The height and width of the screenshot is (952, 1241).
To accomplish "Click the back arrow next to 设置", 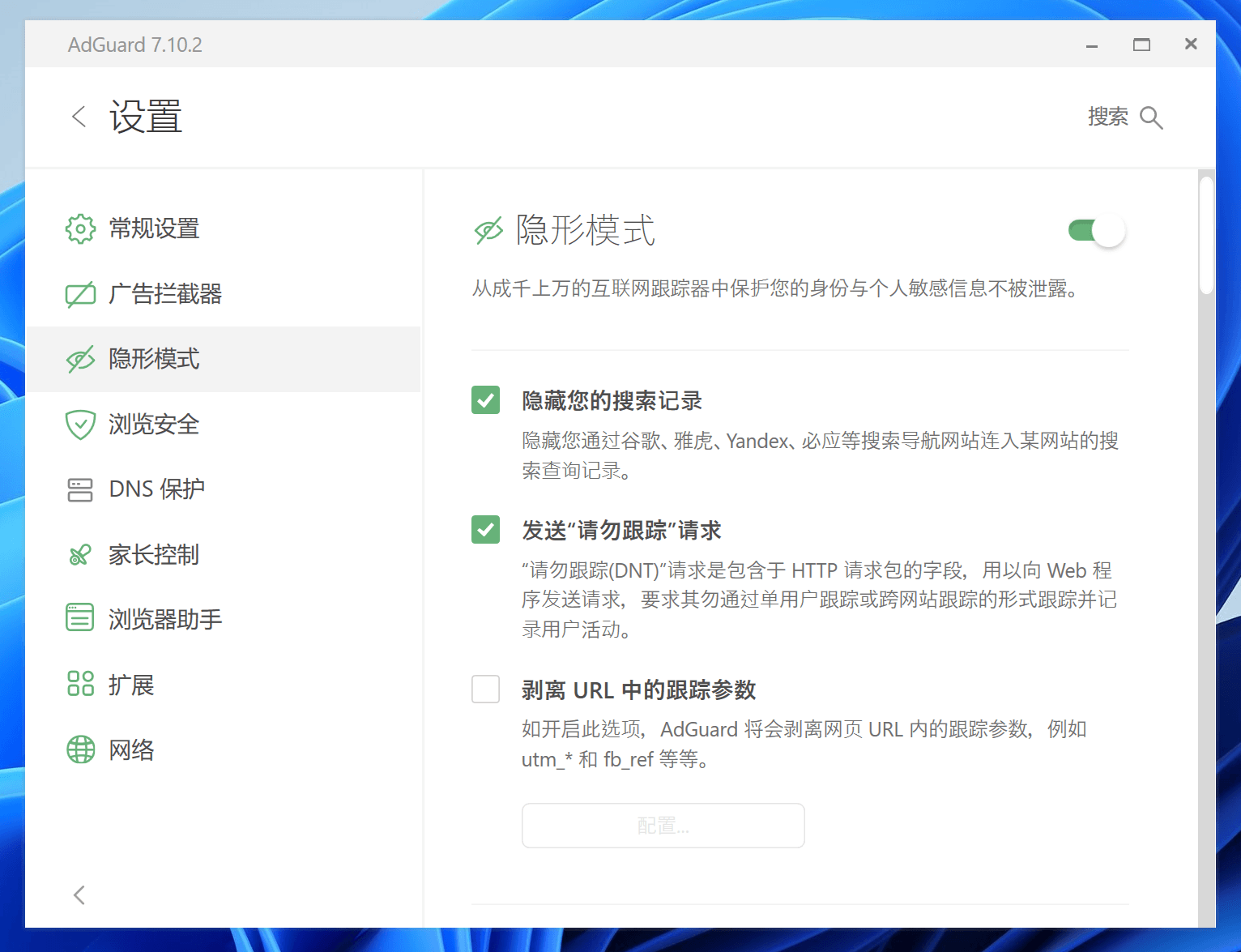I will coord(79,117).
